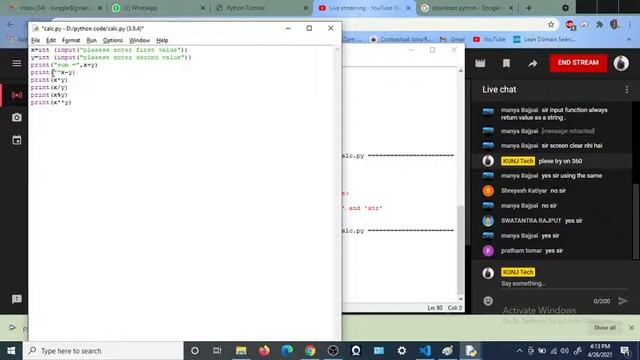Open a new browser tab with plus icon

tap(529, 8)
